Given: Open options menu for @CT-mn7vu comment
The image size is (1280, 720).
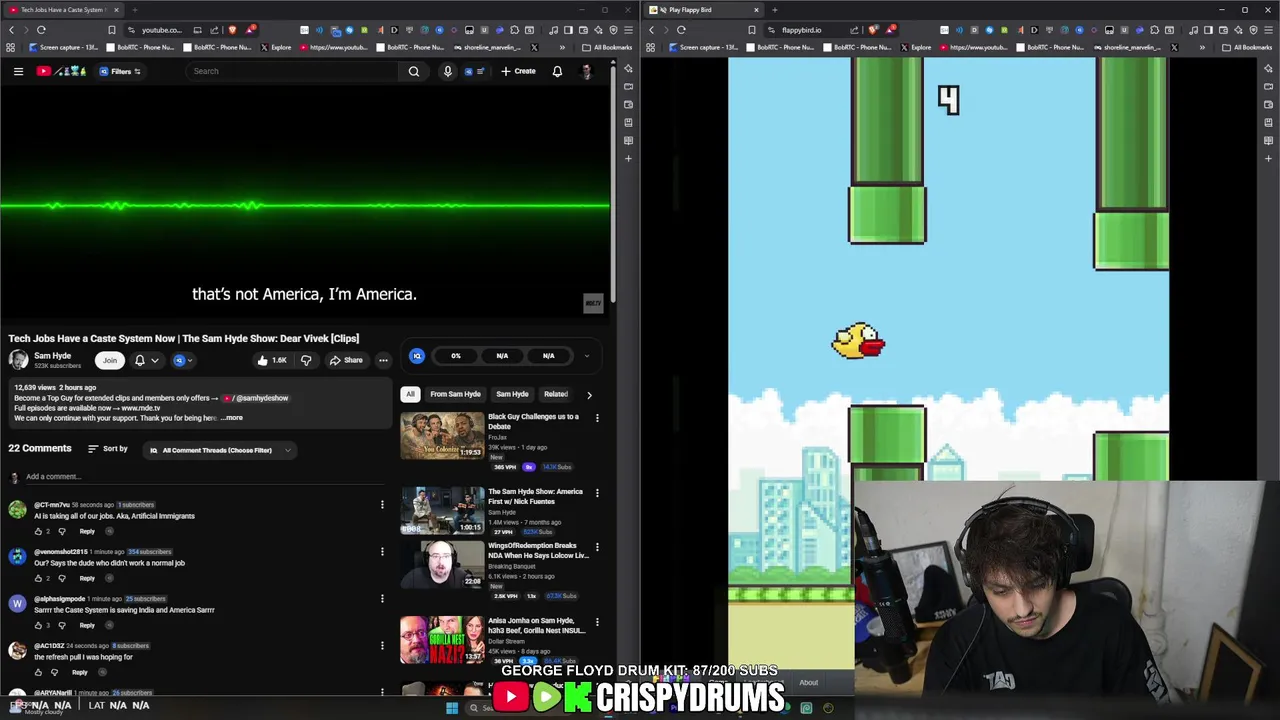Looking at the screenshot, I should (x=382, y=505).
